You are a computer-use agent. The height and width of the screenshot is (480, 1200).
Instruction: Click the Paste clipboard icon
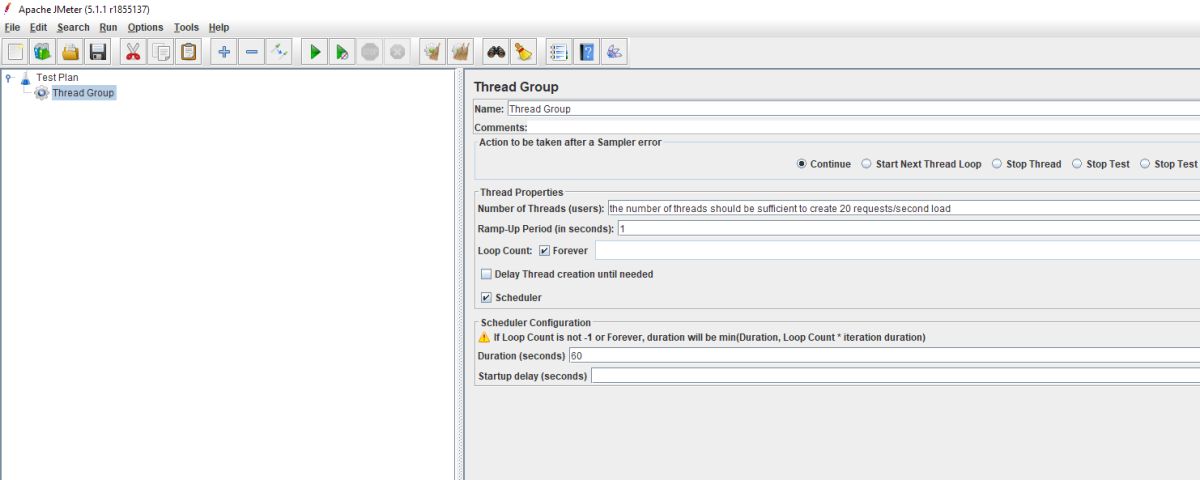(189, 51)
